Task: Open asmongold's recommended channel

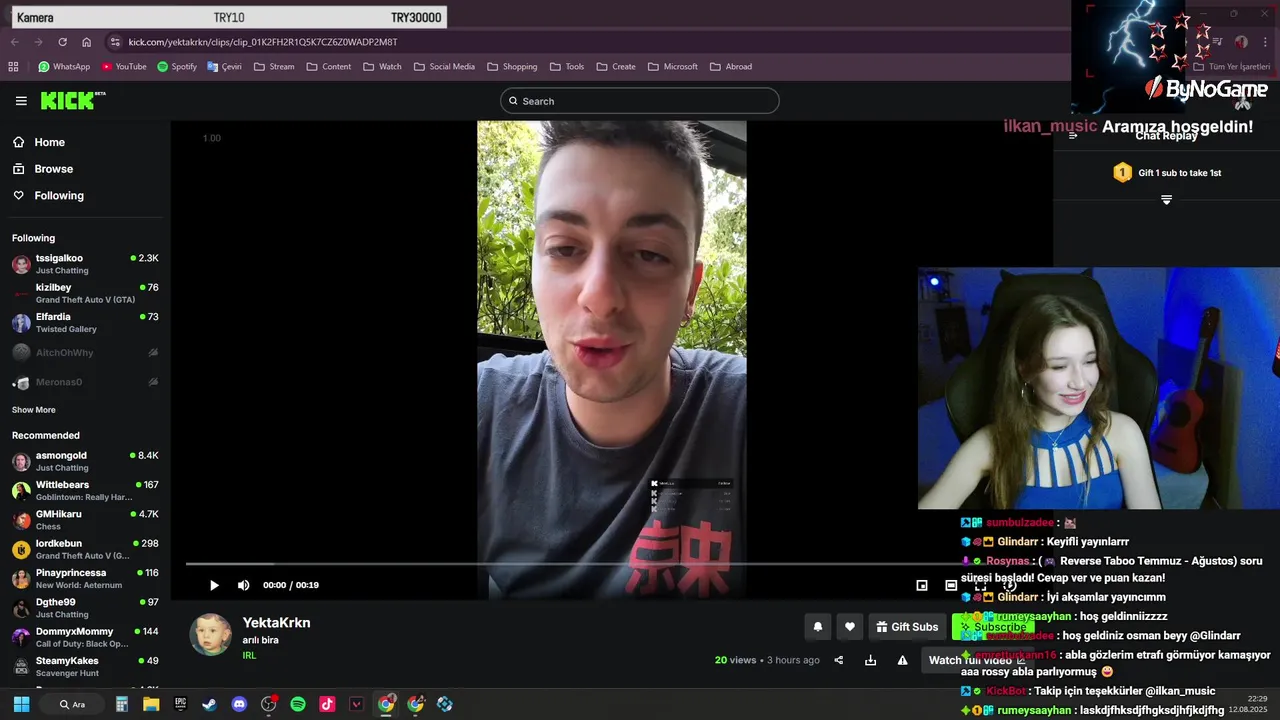Action: [x=85, y=461]
